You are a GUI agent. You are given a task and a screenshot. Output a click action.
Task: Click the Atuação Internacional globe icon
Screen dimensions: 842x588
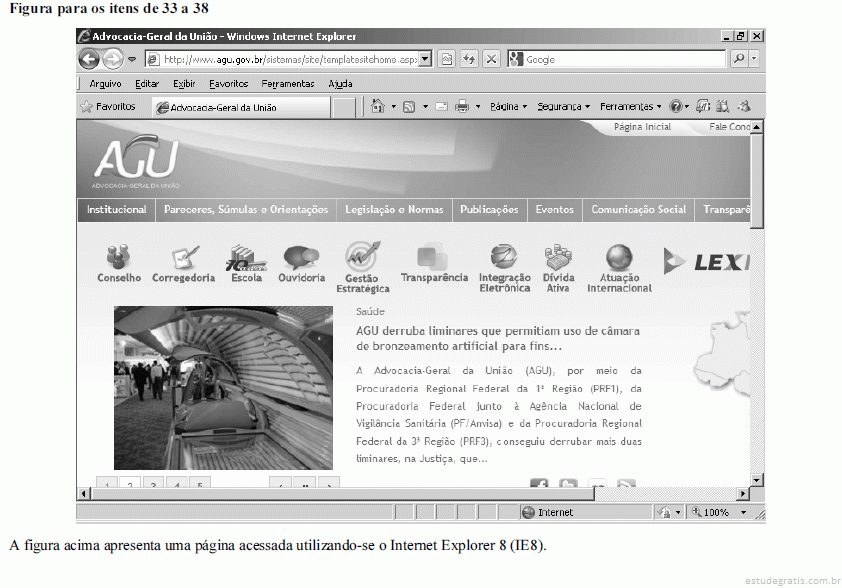619,257
